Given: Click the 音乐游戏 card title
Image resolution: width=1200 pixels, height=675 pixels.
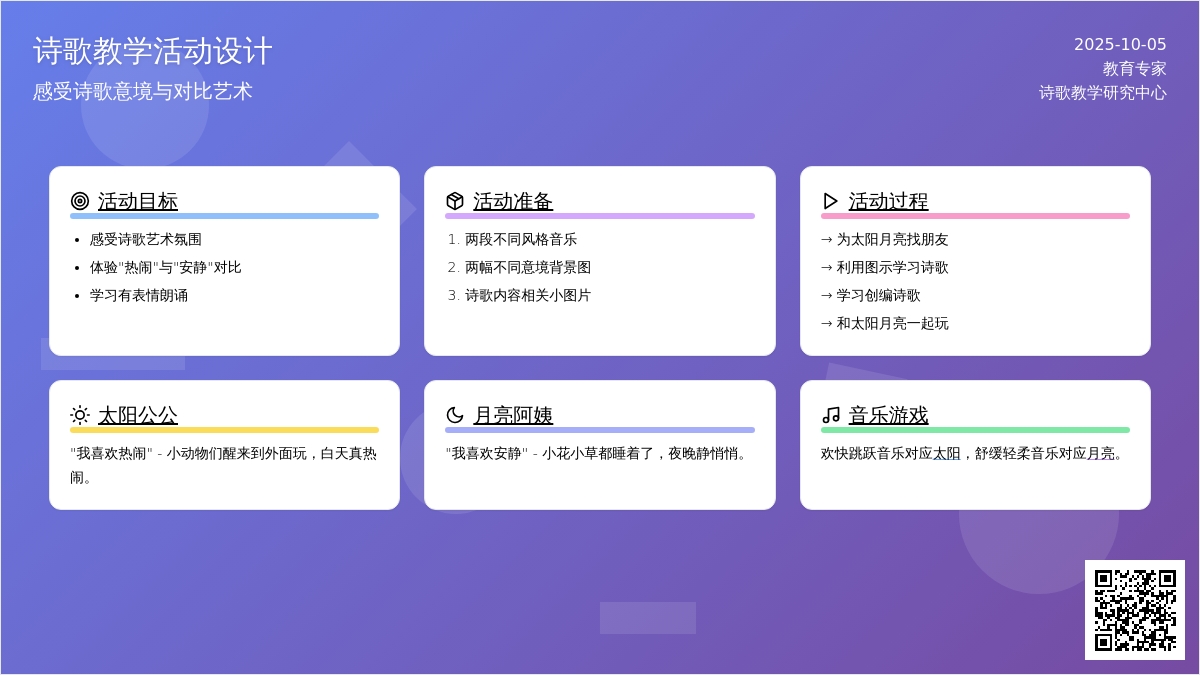Looking at the screenshot, I should [x=888, y=415].
